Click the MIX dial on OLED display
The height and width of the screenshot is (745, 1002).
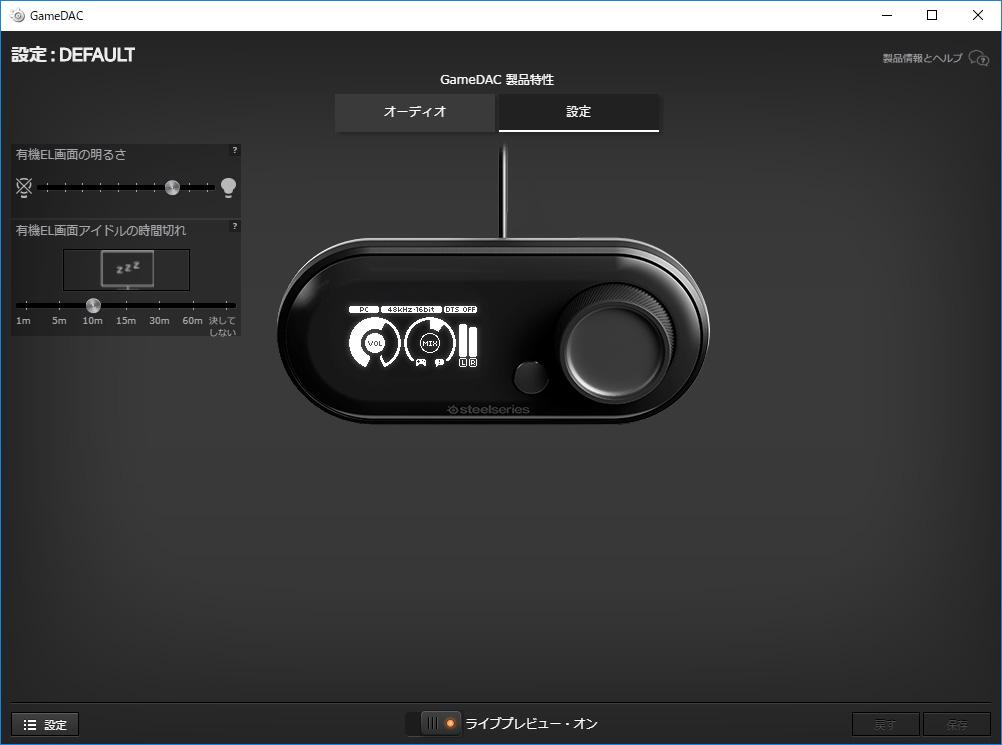coord(430,343)
